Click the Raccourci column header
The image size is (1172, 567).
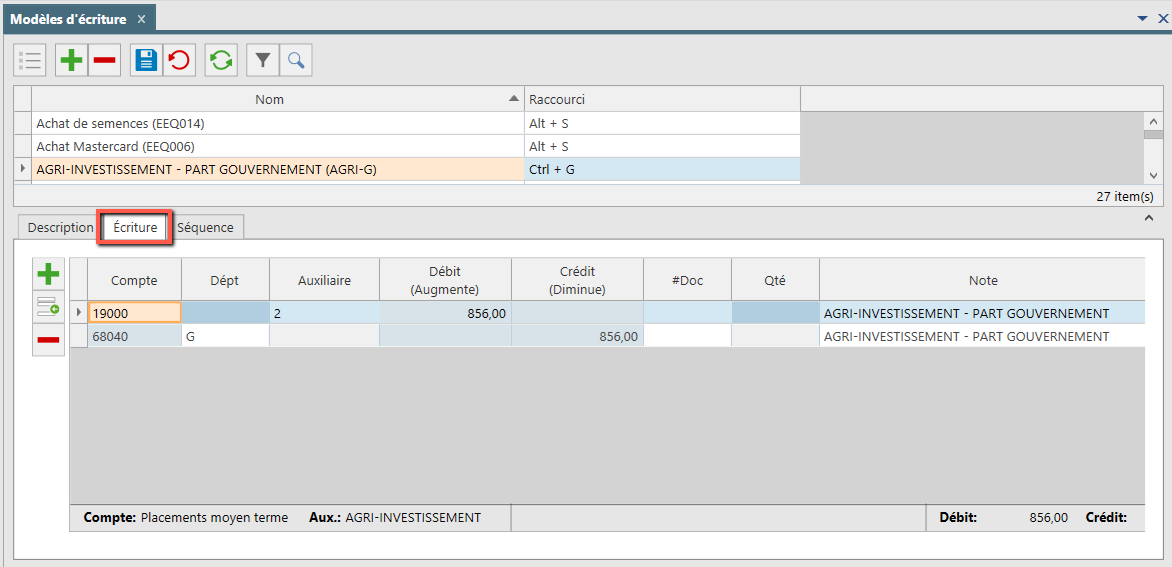pos(662,99)
